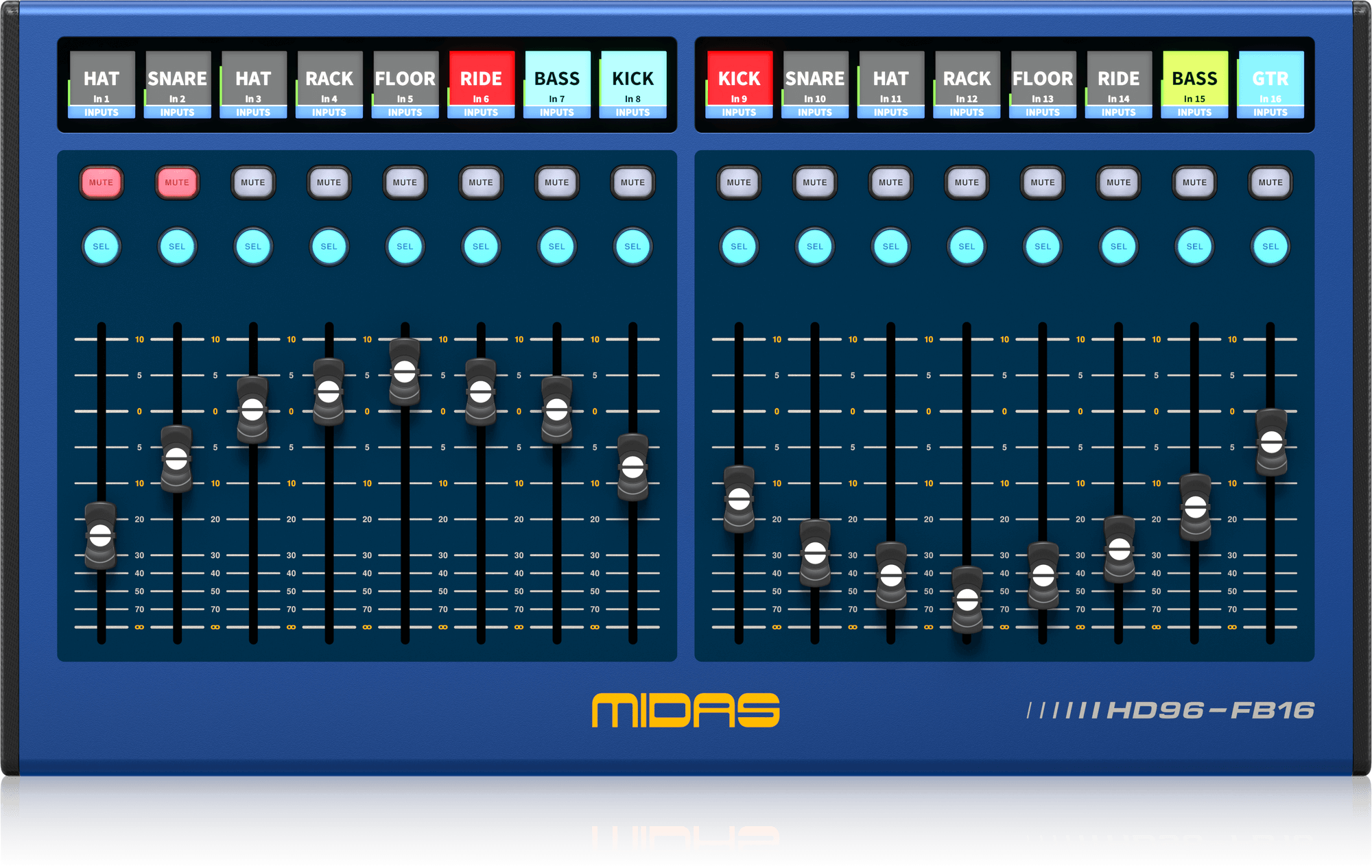Unmute the SNARE In 2 channel
Screen dimensions: 1372x868
pyautogui.click(x=177, y=182)
